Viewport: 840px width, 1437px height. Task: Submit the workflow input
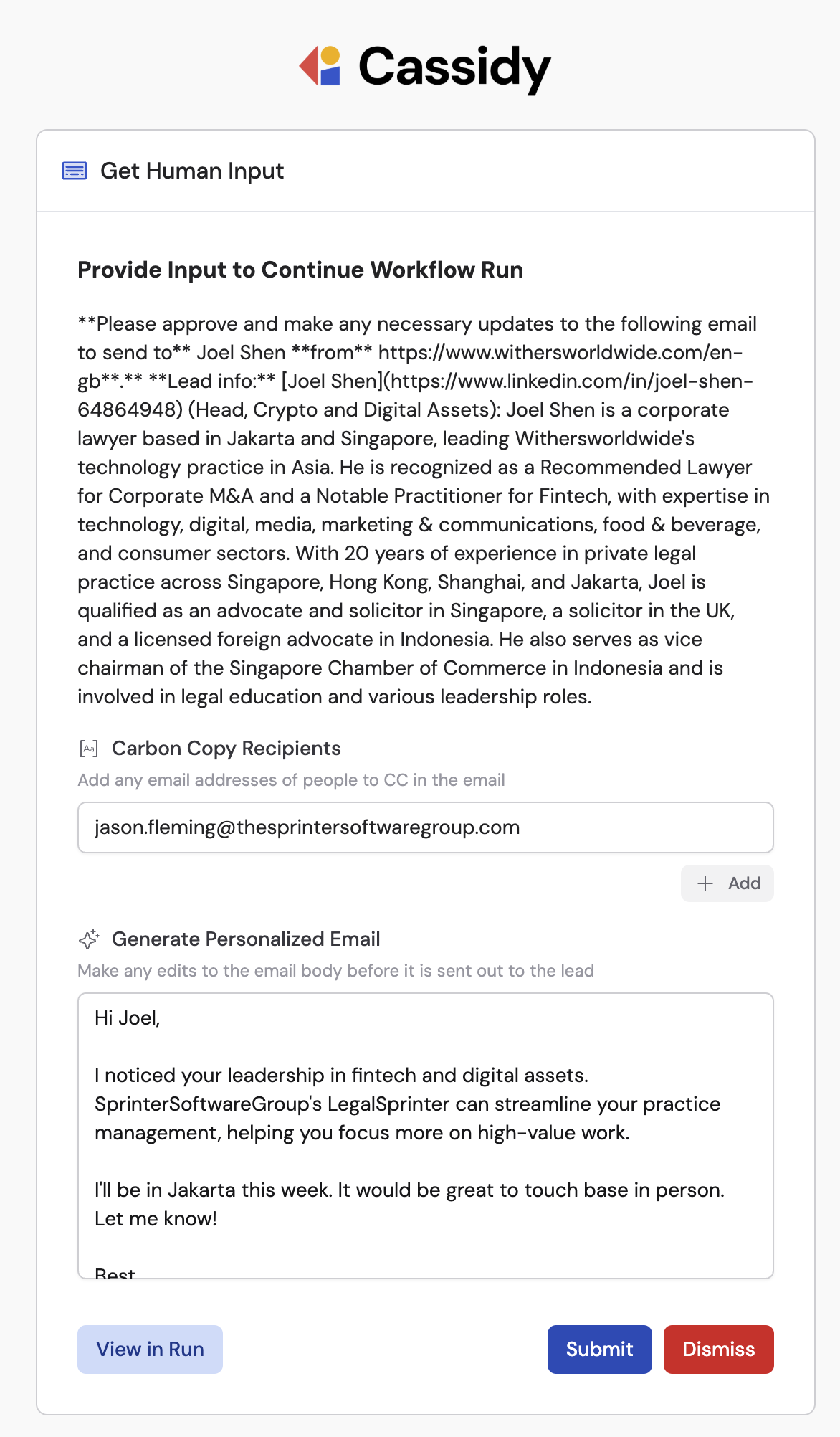[x=599, y=1349]
